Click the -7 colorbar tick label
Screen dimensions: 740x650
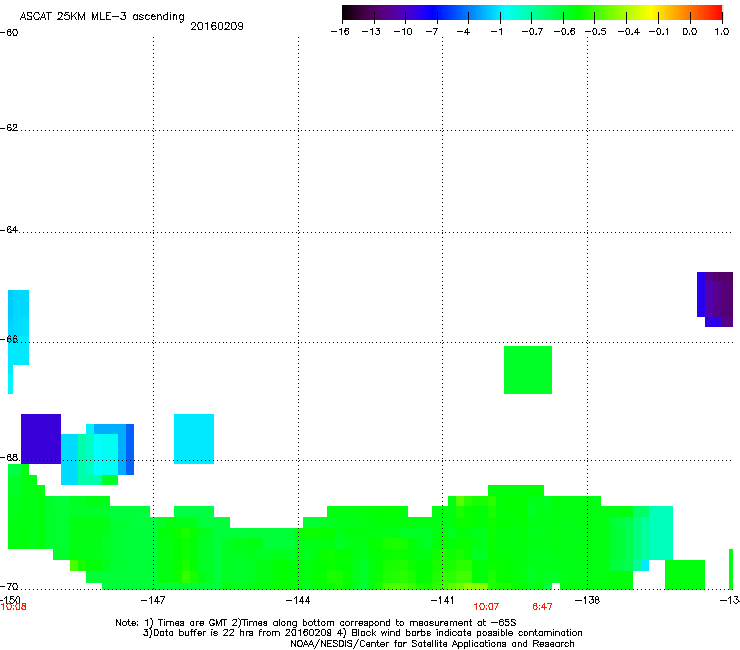pyautogui.click(x=432, y=32)
